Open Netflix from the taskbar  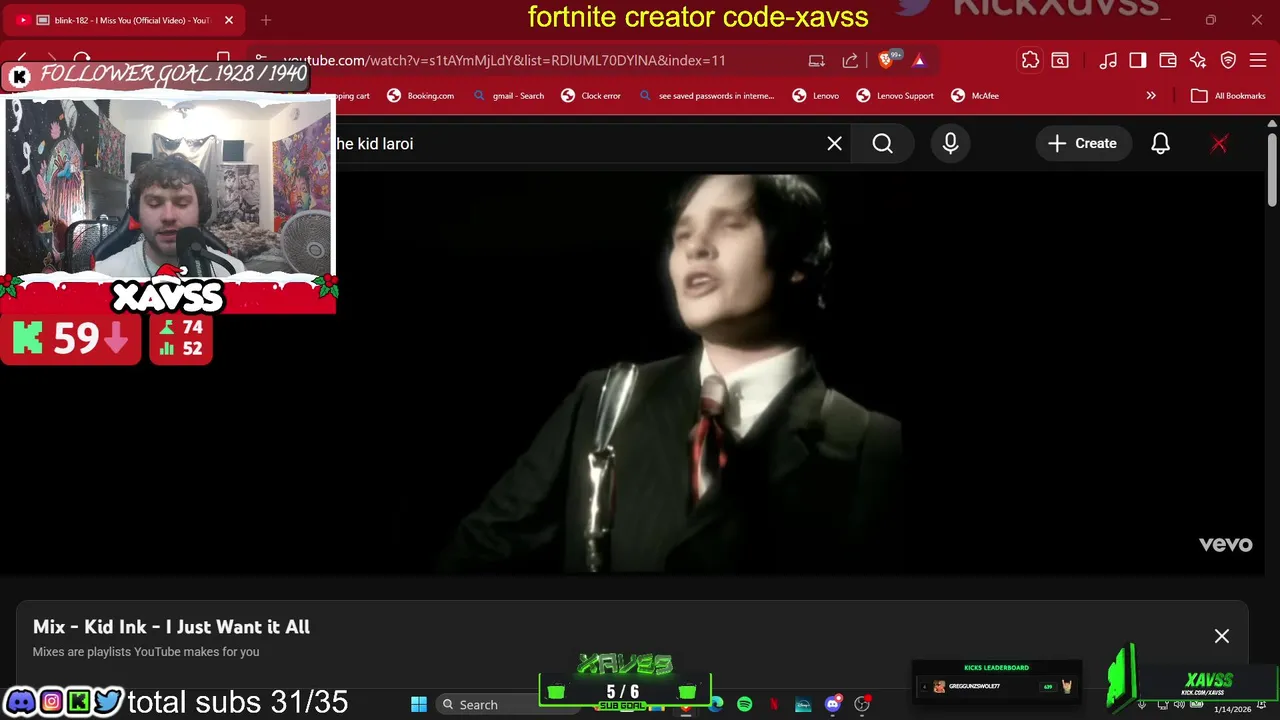(x=774, y=705)
